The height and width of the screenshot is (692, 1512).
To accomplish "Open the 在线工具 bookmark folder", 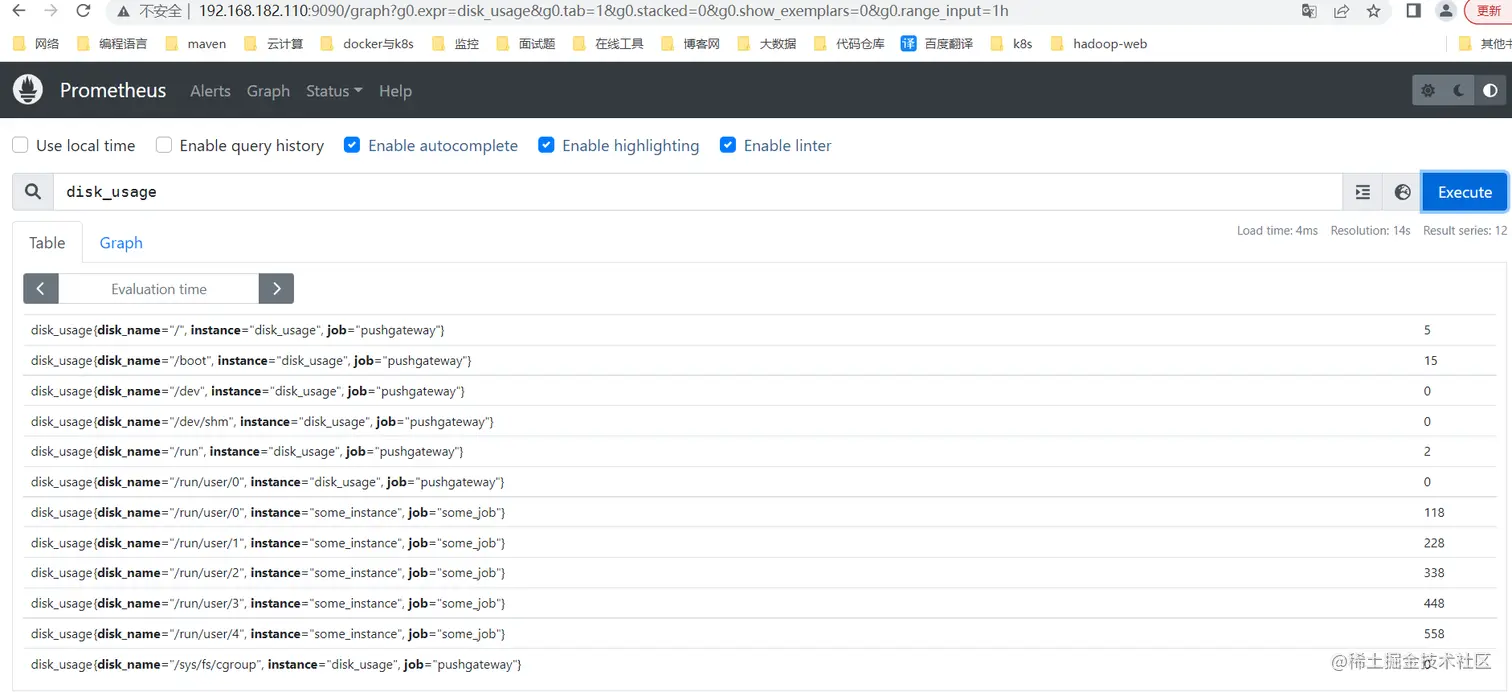I will tap(608, 44).
